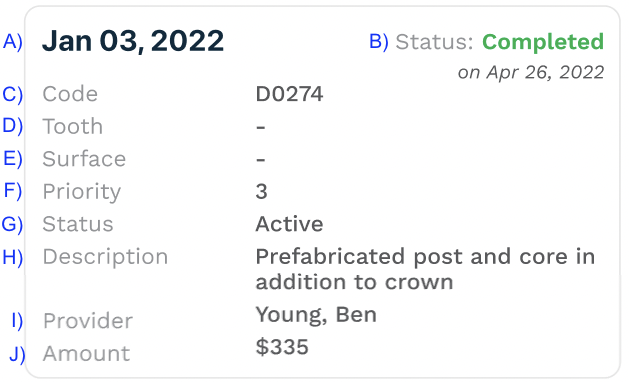This screenshot has height=382, width=629.
Task: Click the green Completed status text
Action: 543,42
